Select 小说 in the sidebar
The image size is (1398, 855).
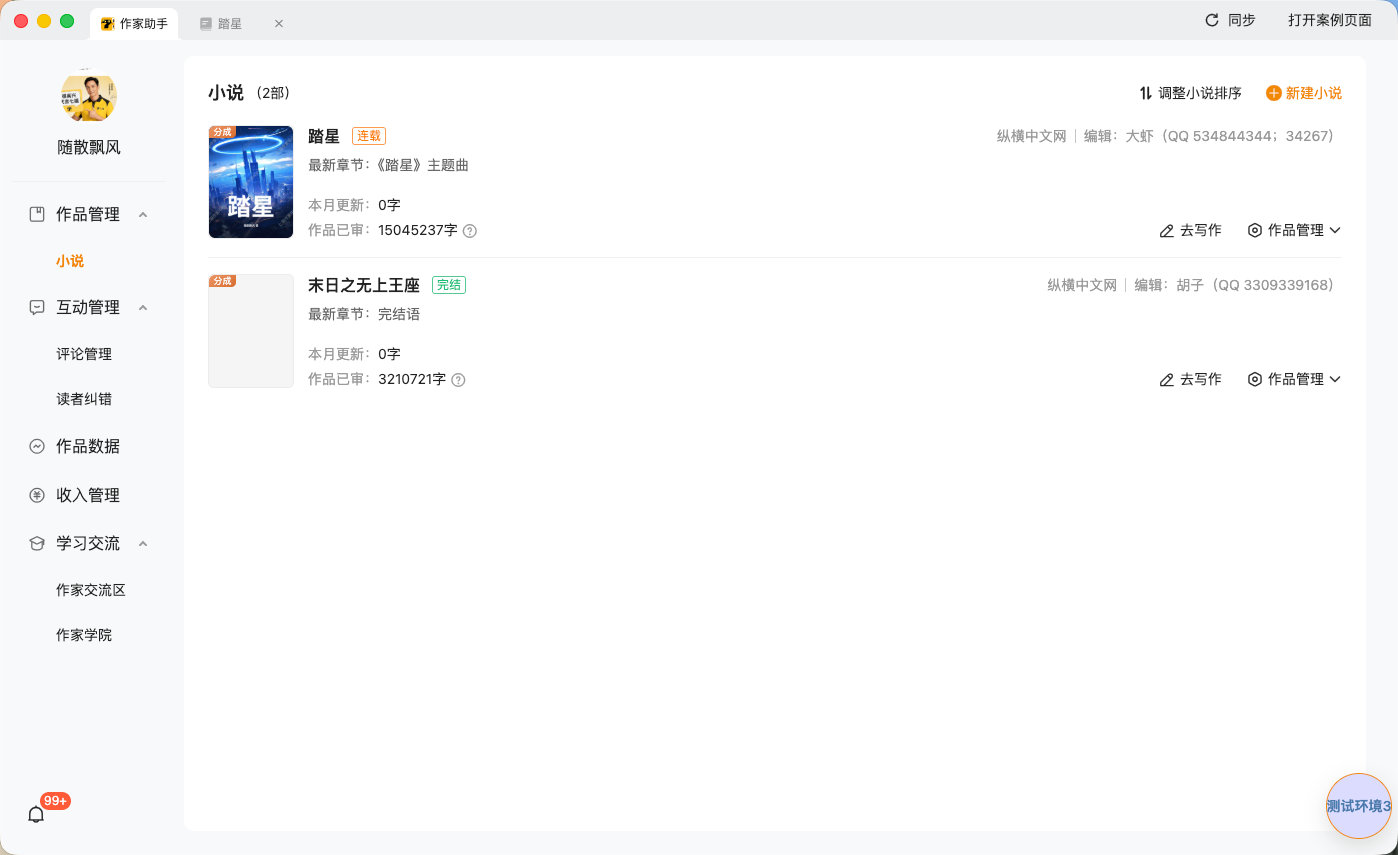[70, 261]
